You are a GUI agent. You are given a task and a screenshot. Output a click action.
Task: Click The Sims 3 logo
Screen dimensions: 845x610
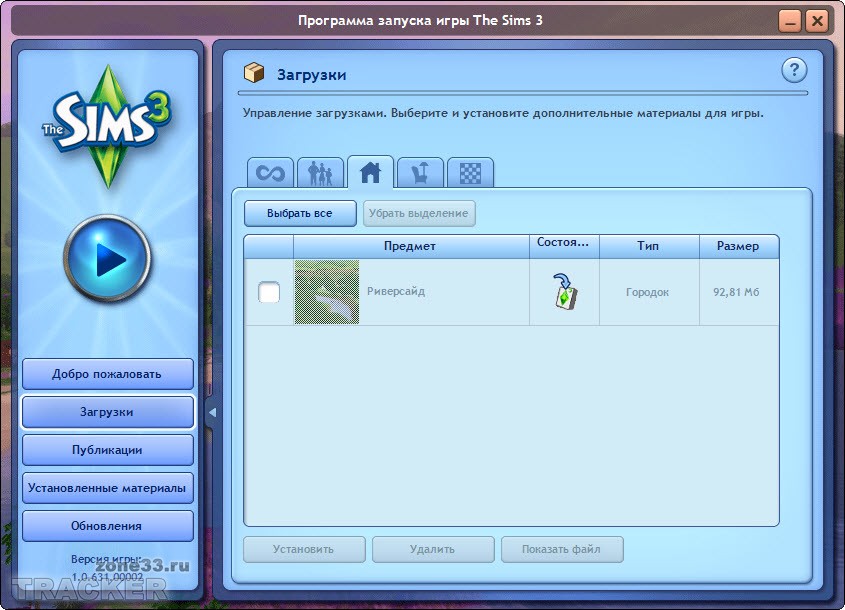107,127
